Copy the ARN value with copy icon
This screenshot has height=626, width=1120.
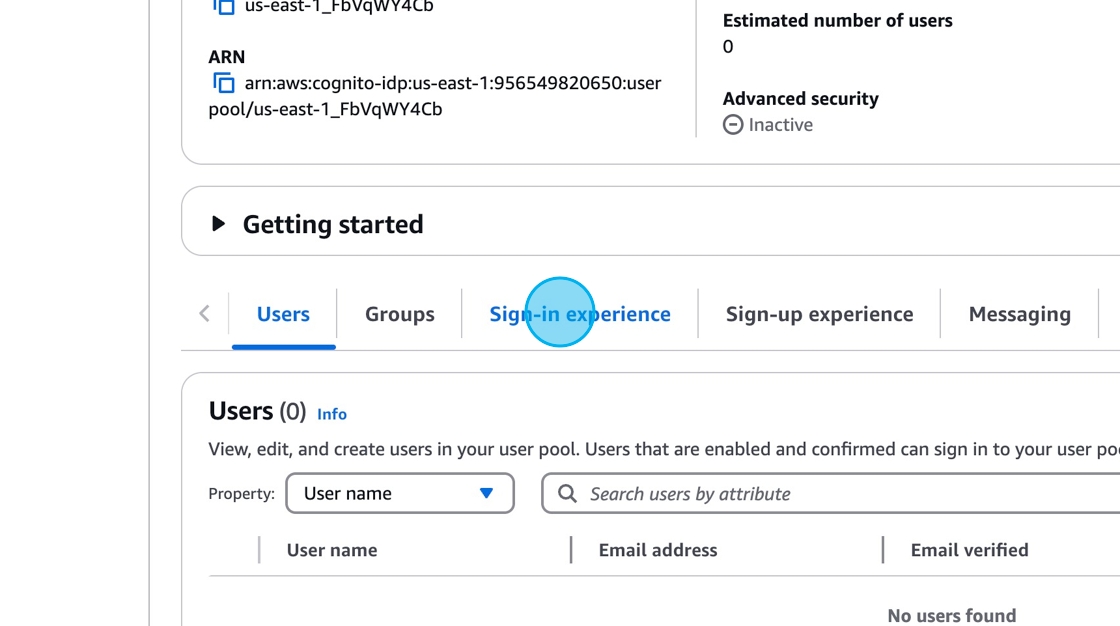coord(224,83)
